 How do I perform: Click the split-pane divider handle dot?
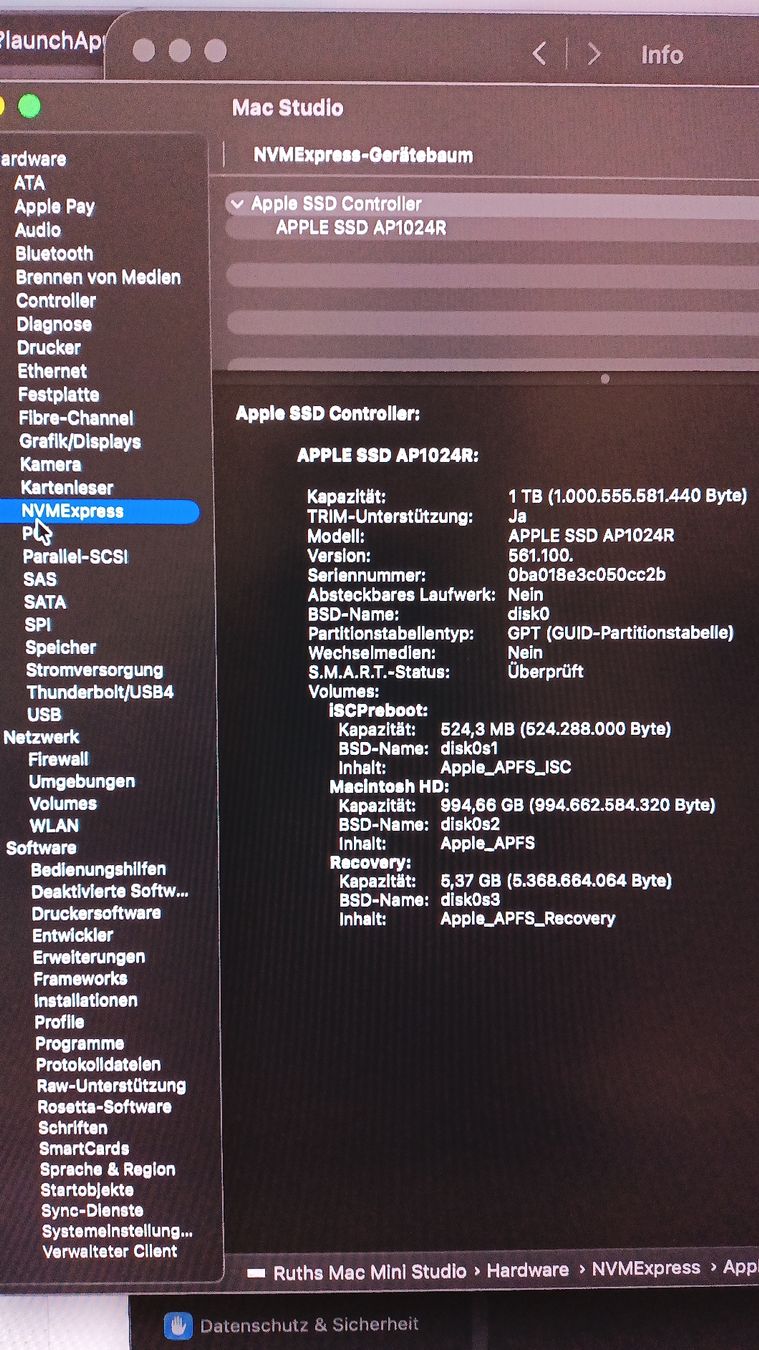coord(604,379)
